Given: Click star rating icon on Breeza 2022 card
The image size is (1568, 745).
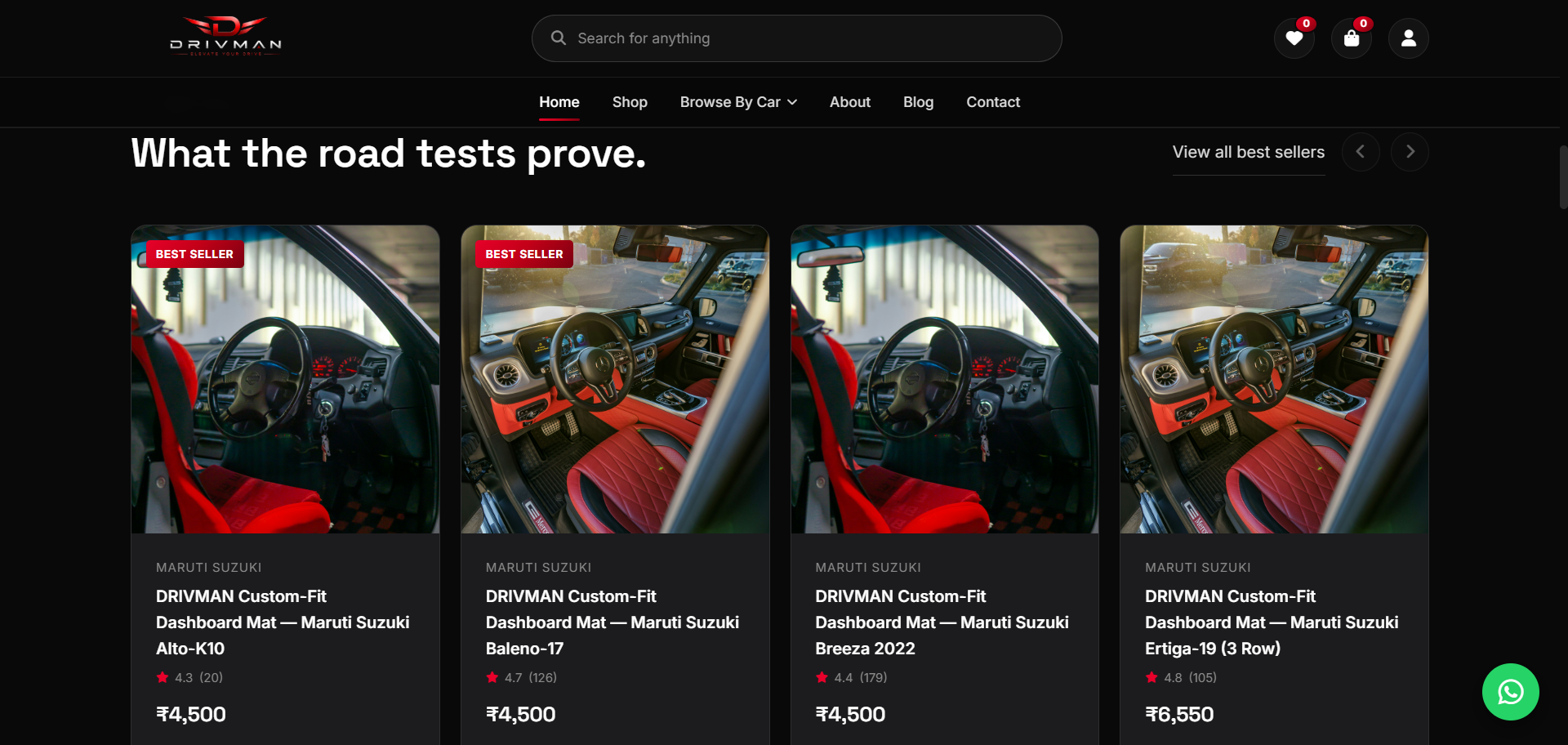Looking at the screenshot, I should point(822,677).
